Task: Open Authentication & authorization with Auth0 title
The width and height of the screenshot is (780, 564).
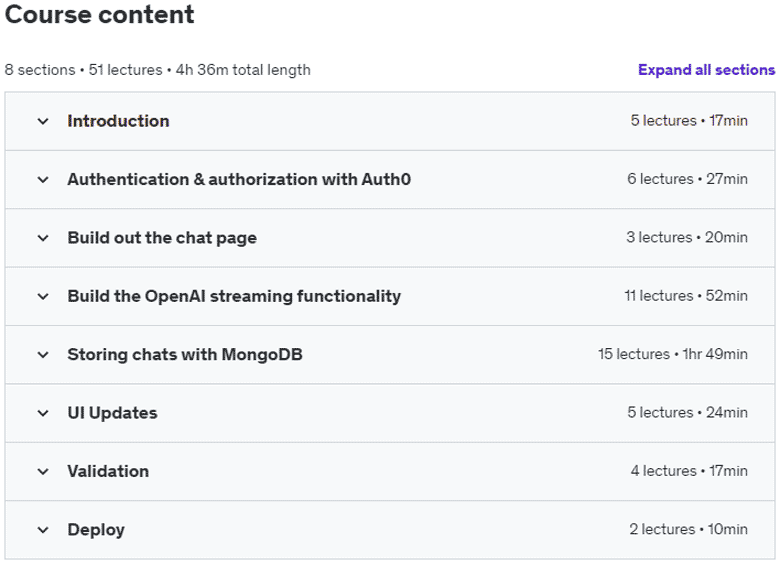Action: click(x=239, y=179)
